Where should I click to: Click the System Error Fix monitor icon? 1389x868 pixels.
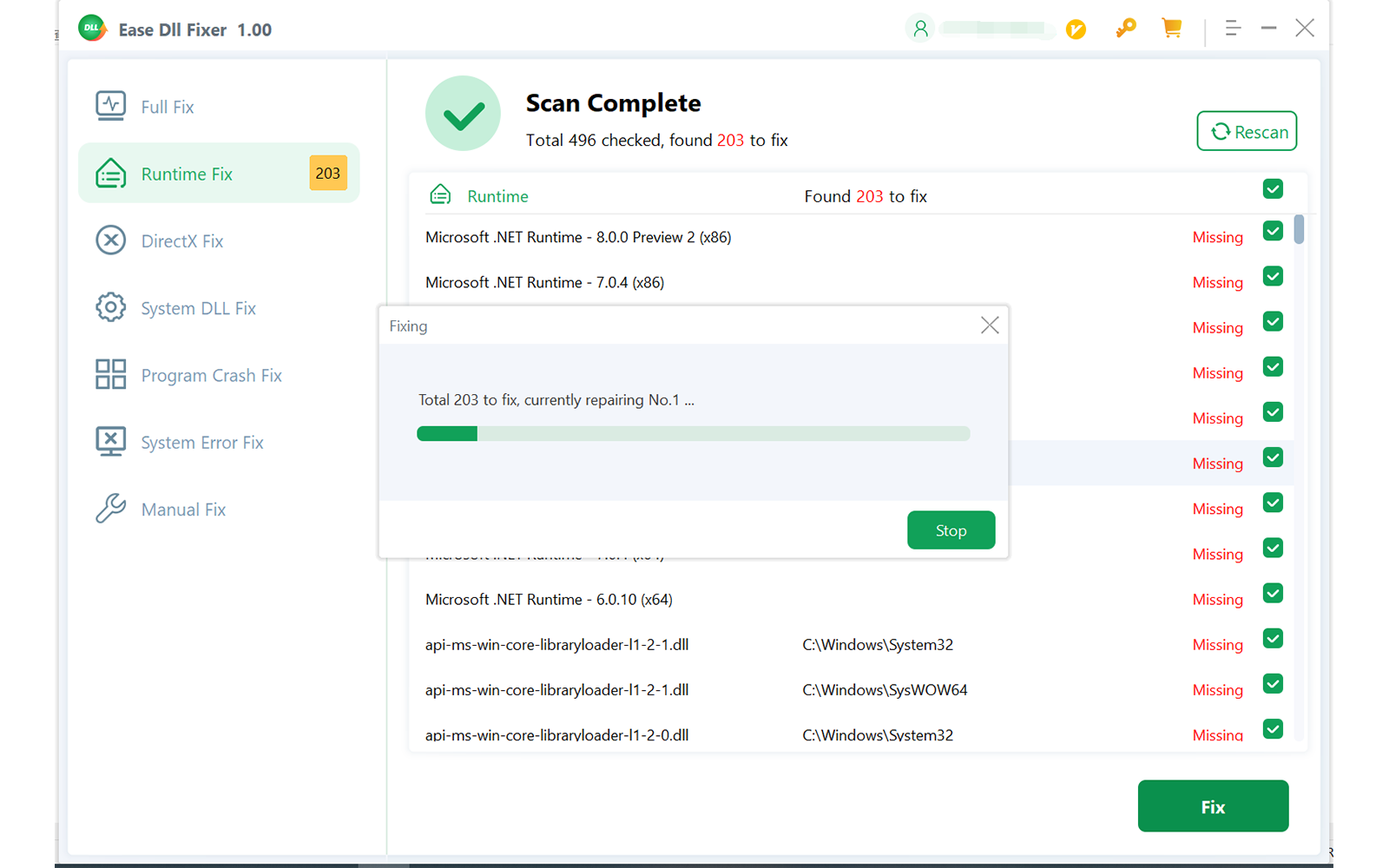[x=110, y=442]
